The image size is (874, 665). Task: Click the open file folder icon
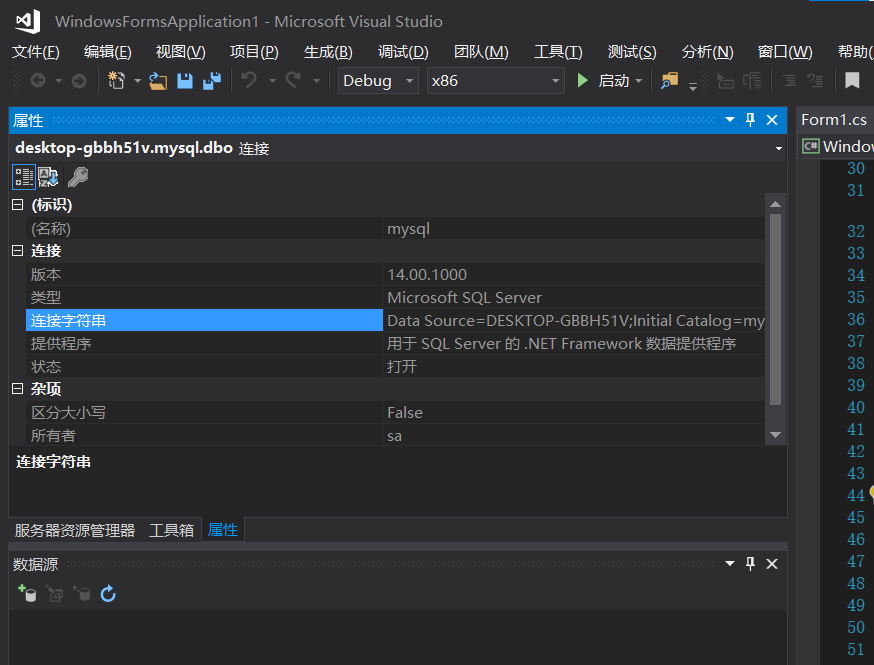coord(158,81)
